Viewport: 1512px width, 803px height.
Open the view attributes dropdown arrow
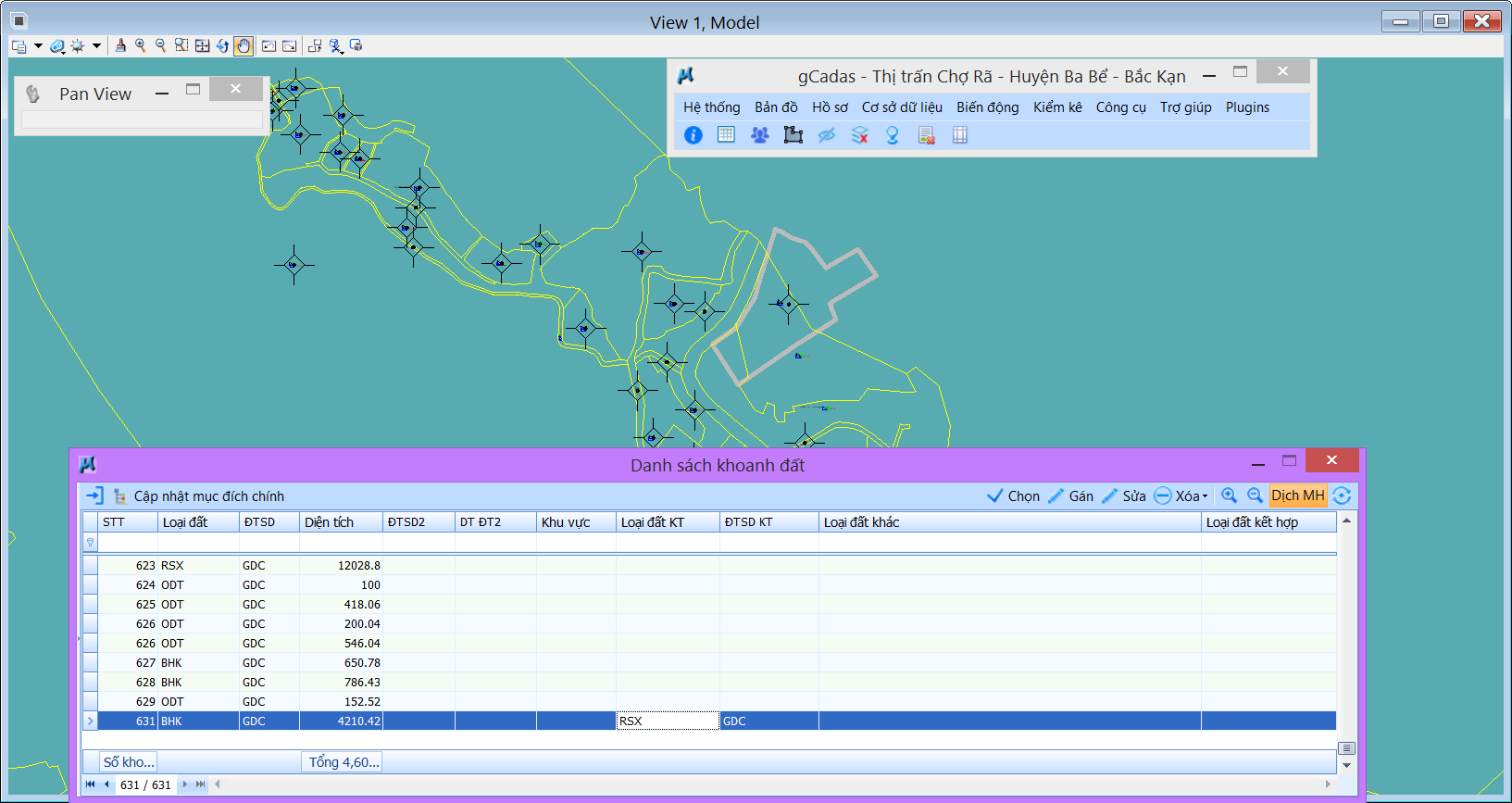[x=38, y=45]
